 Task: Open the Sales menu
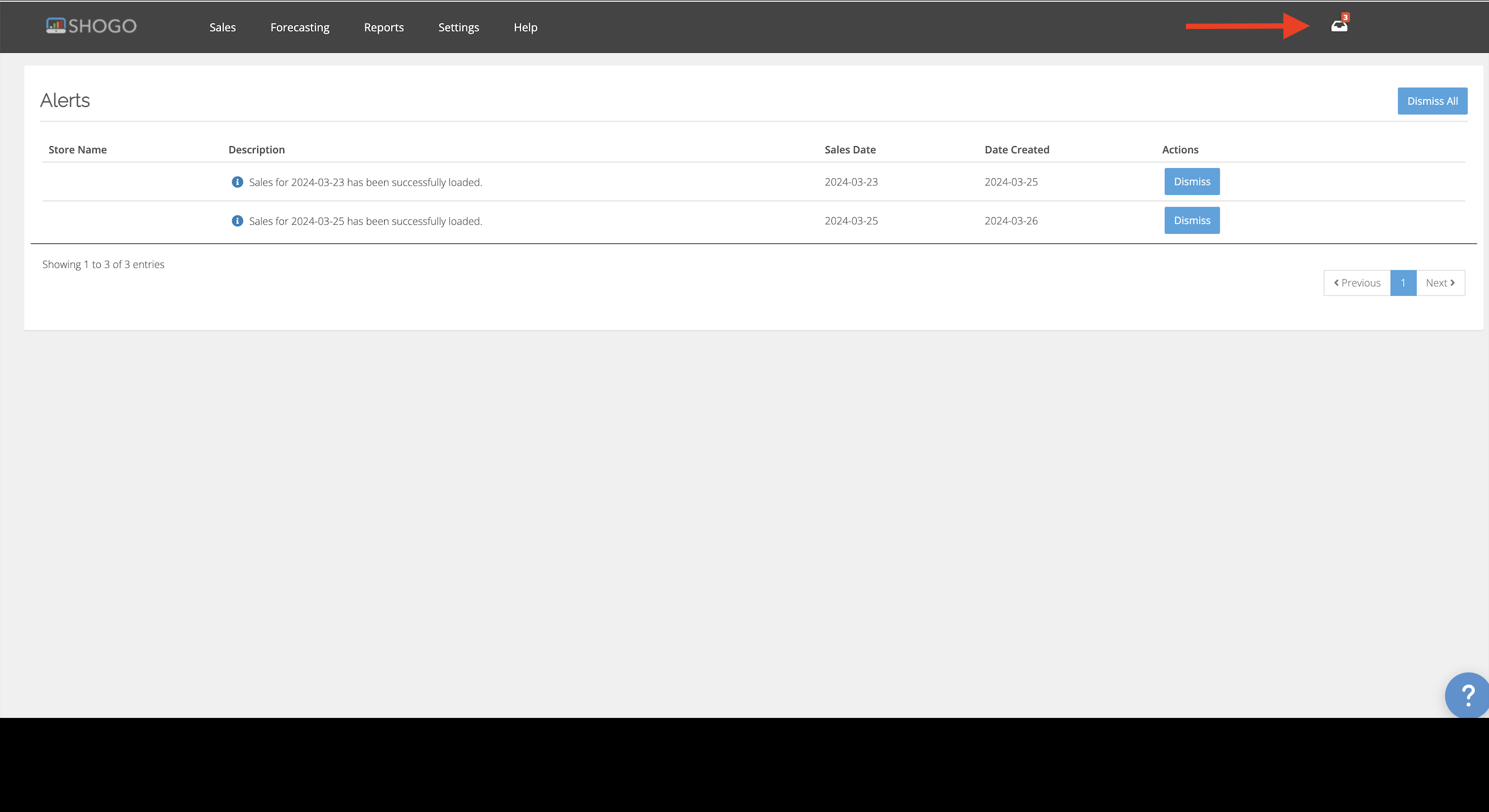[x=222, y=27]
